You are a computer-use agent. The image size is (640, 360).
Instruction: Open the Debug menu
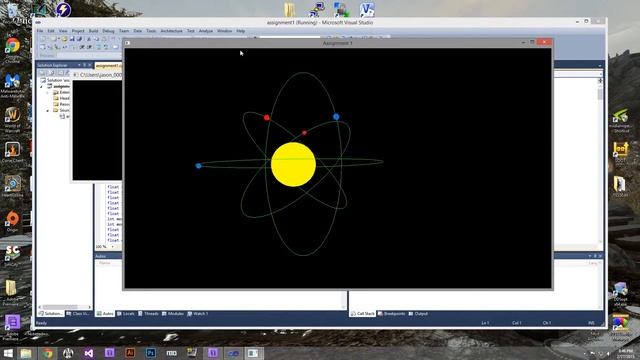point(108,31)
